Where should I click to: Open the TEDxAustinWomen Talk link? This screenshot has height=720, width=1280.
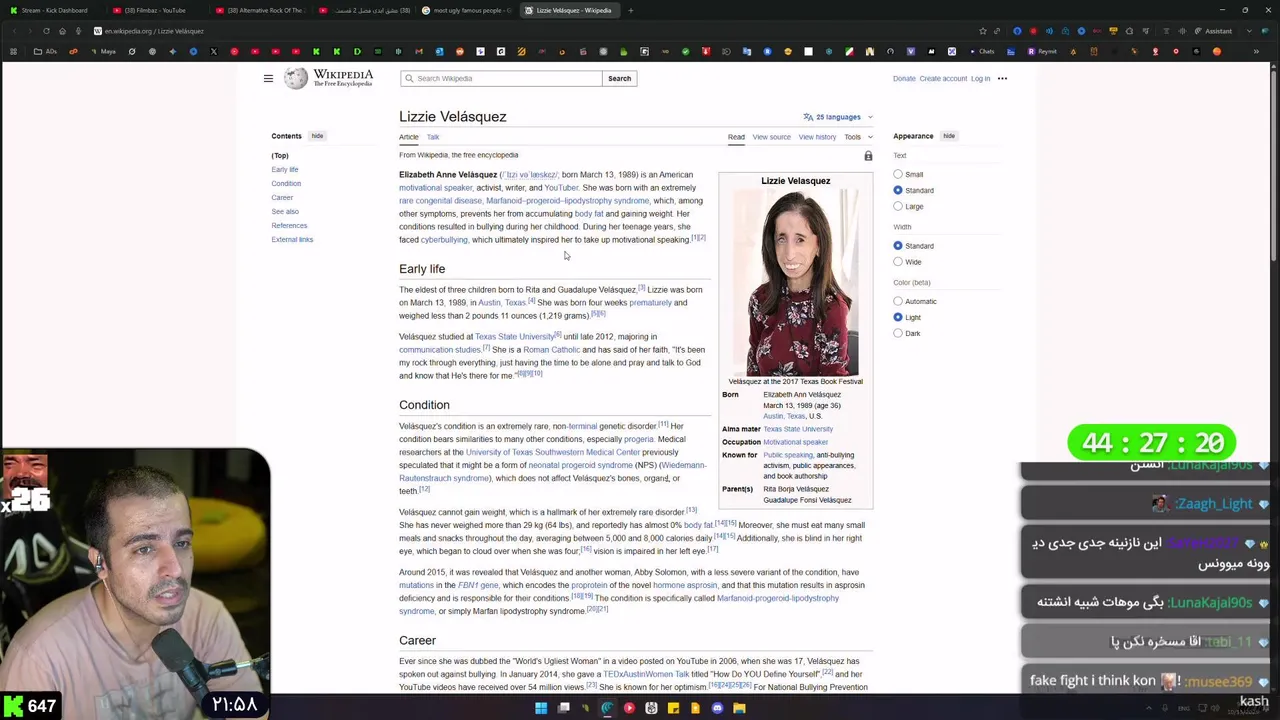pyautogui.click(x=646, y=674)
